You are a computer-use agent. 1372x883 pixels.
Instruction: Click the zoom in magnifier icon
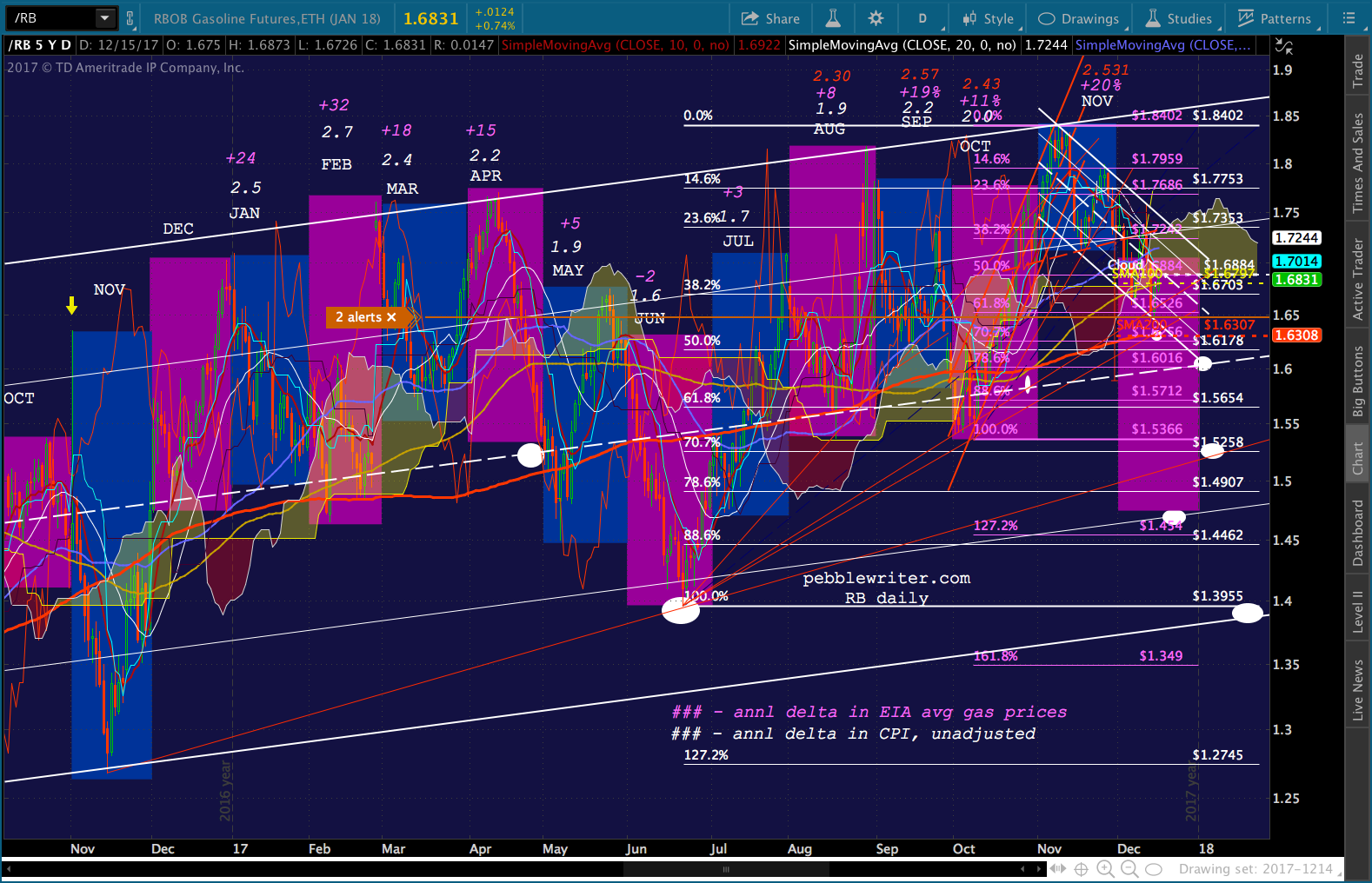[1105, 869]
